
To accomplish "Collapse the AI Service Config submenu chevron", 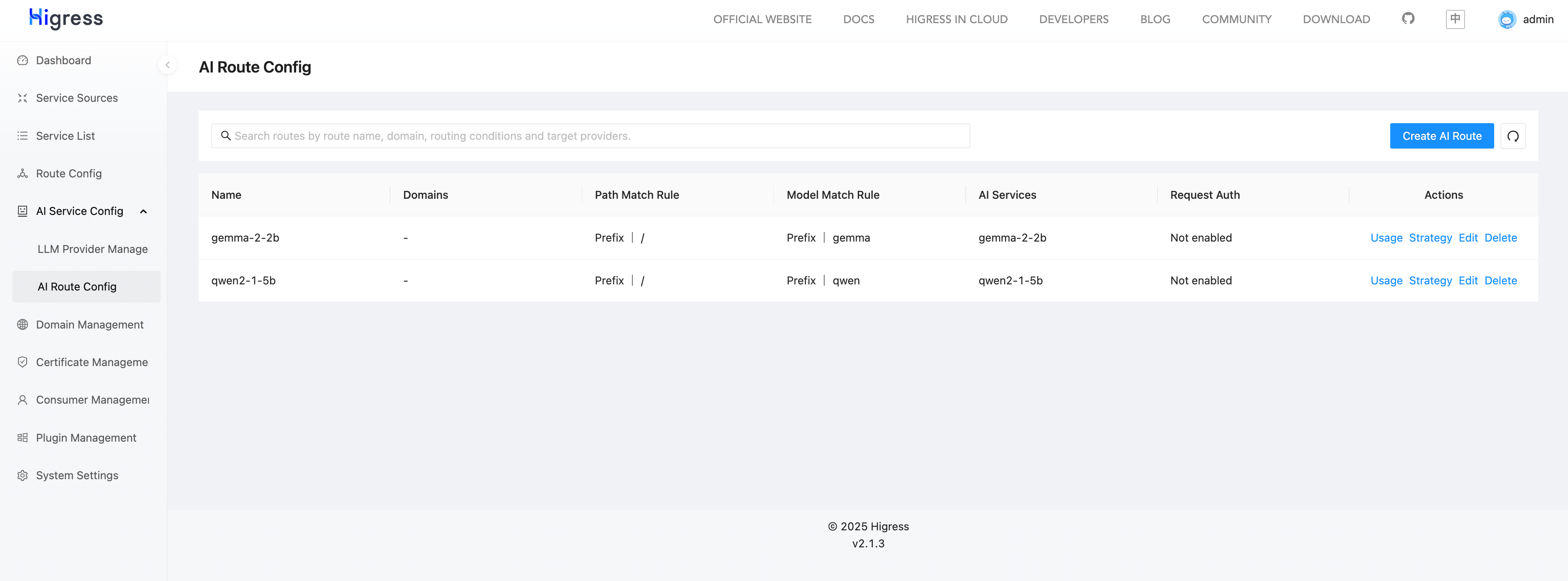I will [x=144, y=211].
